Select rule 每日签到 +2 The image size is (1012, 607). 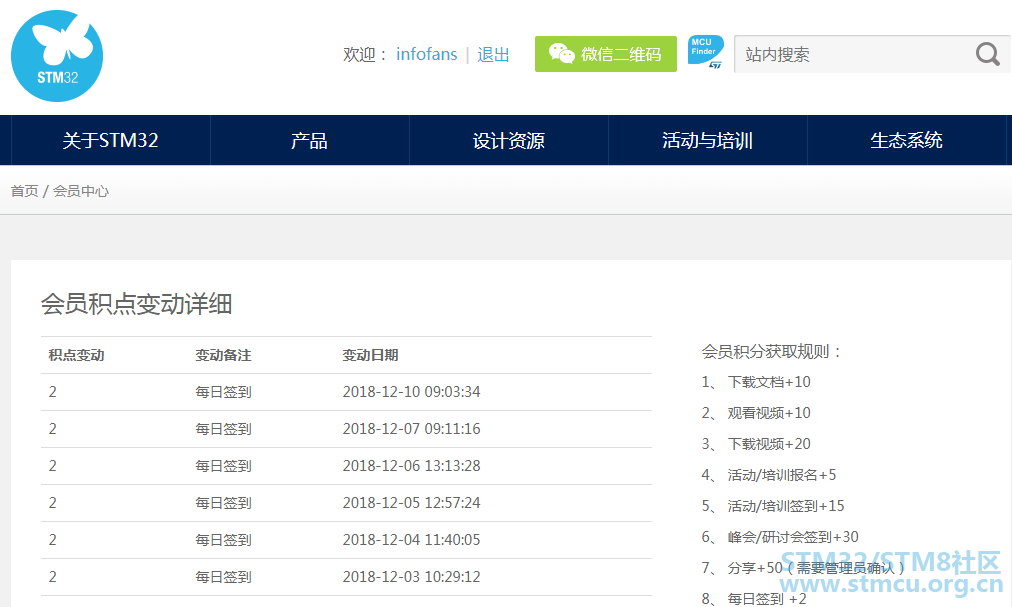(767, 599)
